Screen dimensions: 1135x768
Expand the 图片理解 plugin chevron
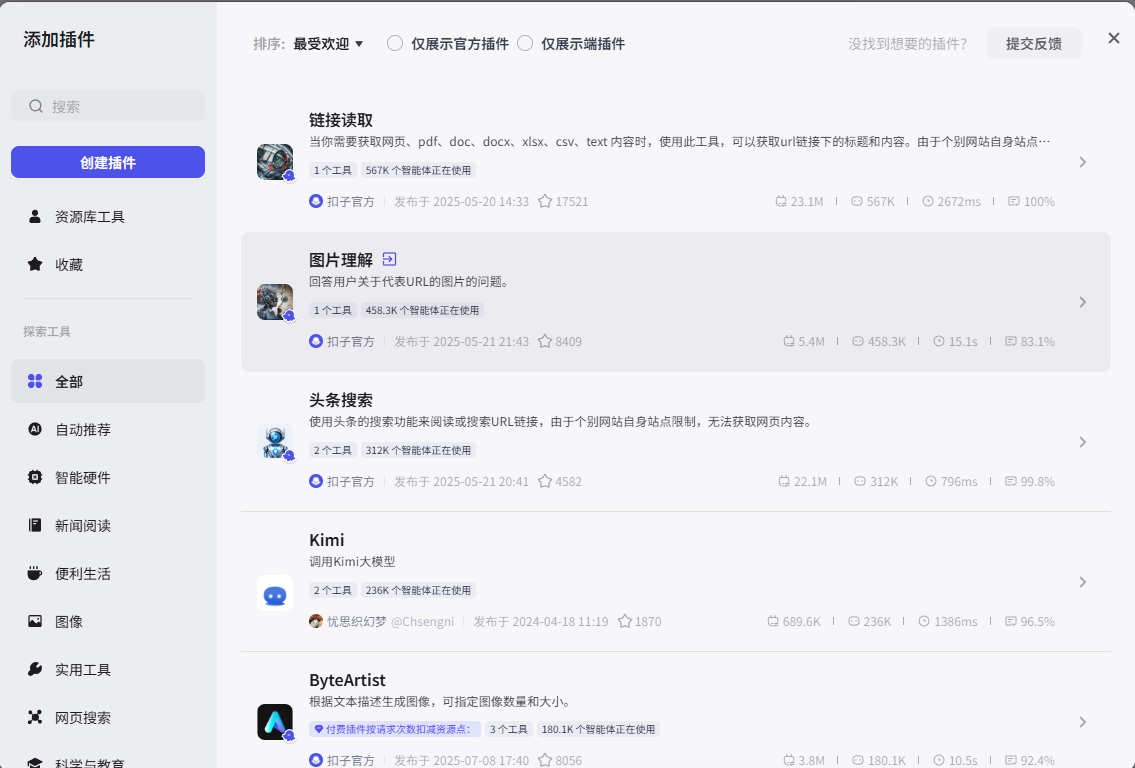(1083, 302)
